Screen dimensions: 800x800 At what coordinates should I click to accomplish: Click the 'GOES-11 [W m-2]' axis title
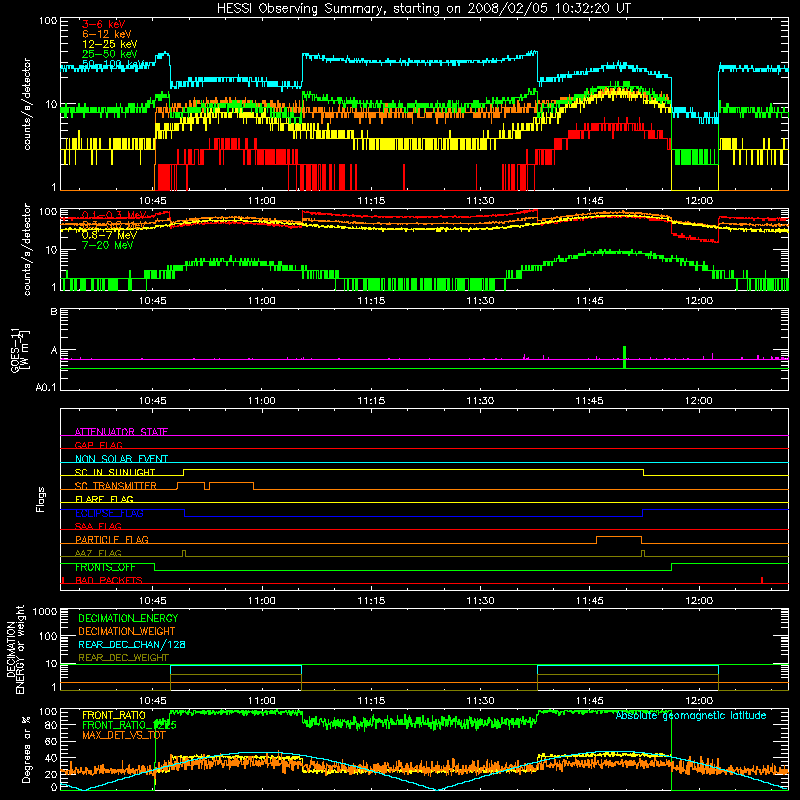[20, 351]
